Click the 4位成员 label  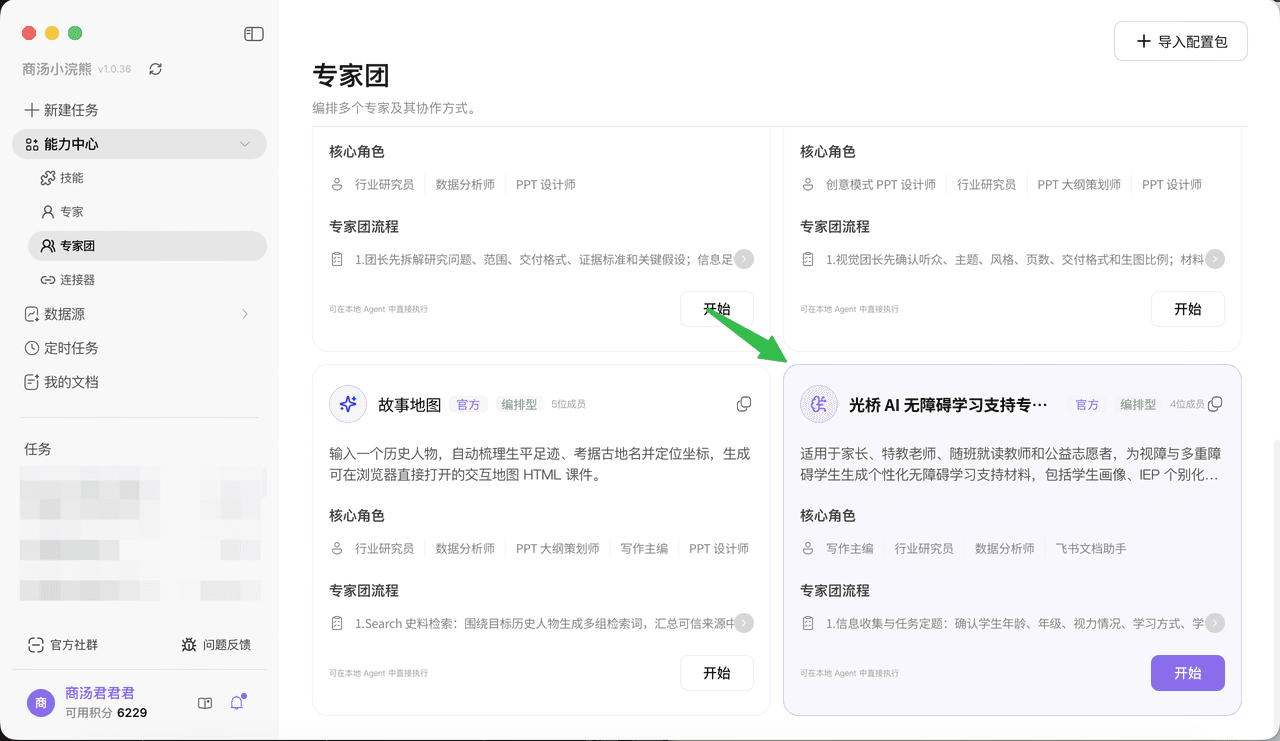pos(1187,404)
